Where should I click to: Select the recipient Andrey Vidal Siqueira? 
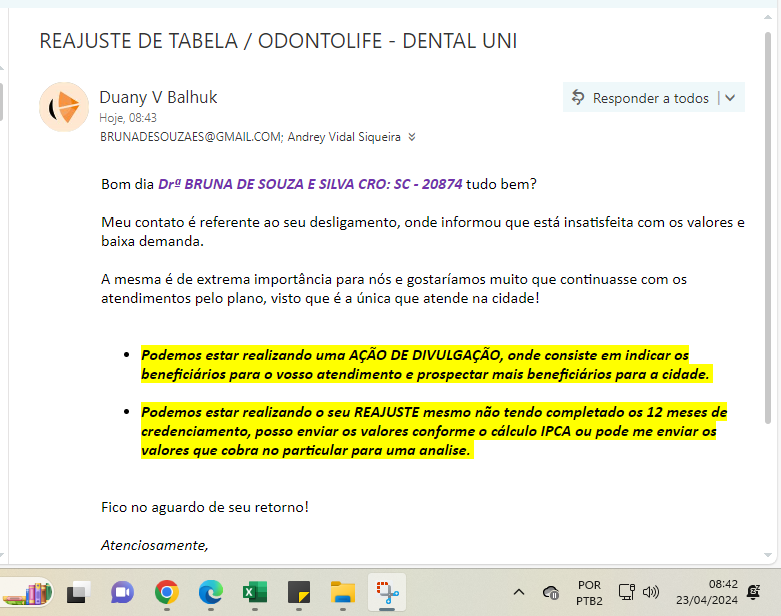click(x=344, y=137)
